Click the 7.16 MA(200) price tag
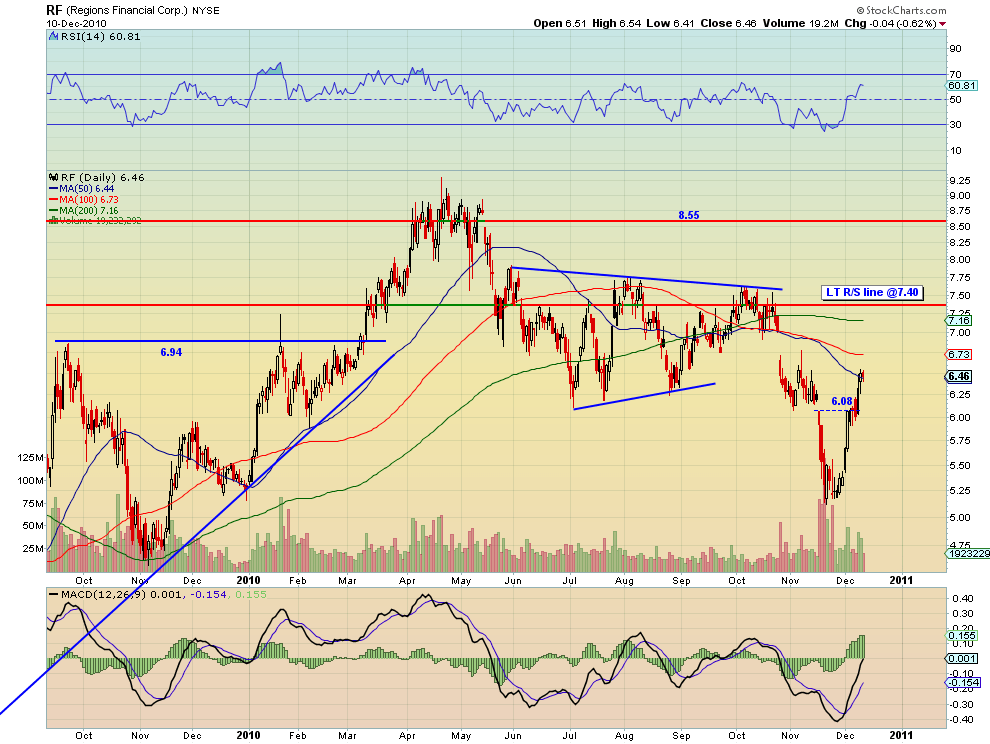 coord(959,321)
